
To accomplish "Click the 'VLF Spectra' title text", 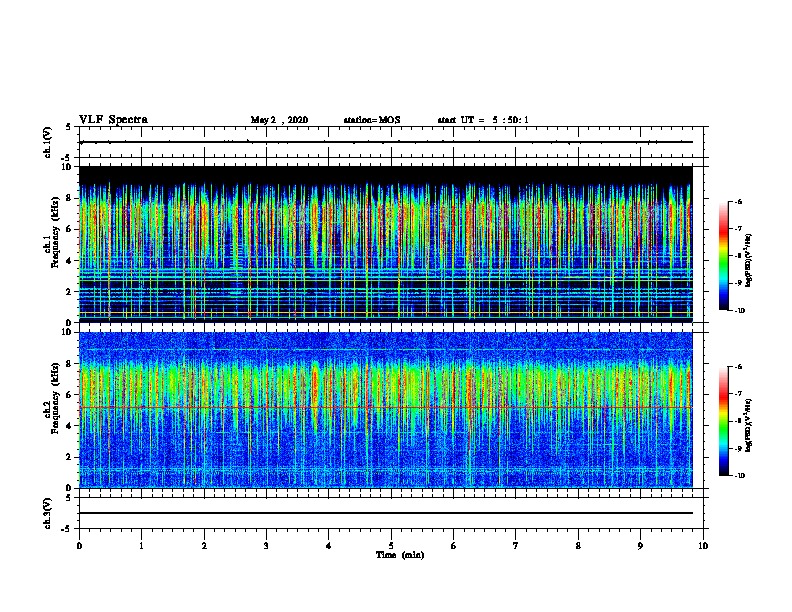I will click(x=113, y=120).
